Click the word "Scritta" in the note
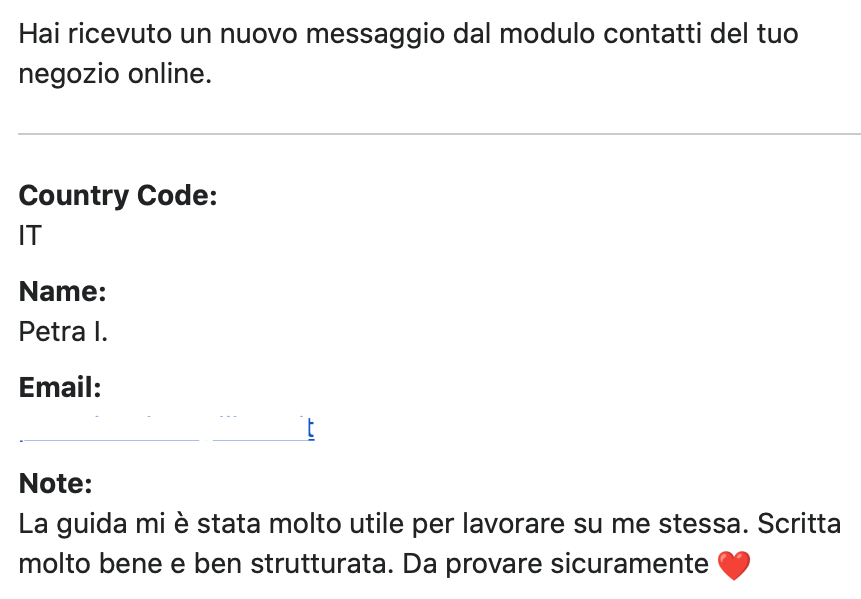Viewport: 861px width, 599px height. pyautogui.click(x=799, y=524)
